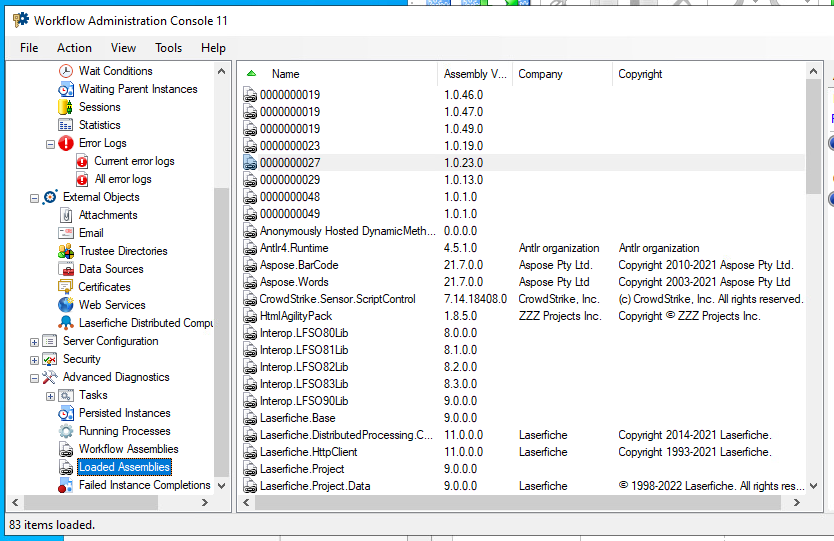Image resolution: width=834 pixels, height=541 pixels.
Task: Click the Failed Instance Completions icon
Action: [65, 485]
